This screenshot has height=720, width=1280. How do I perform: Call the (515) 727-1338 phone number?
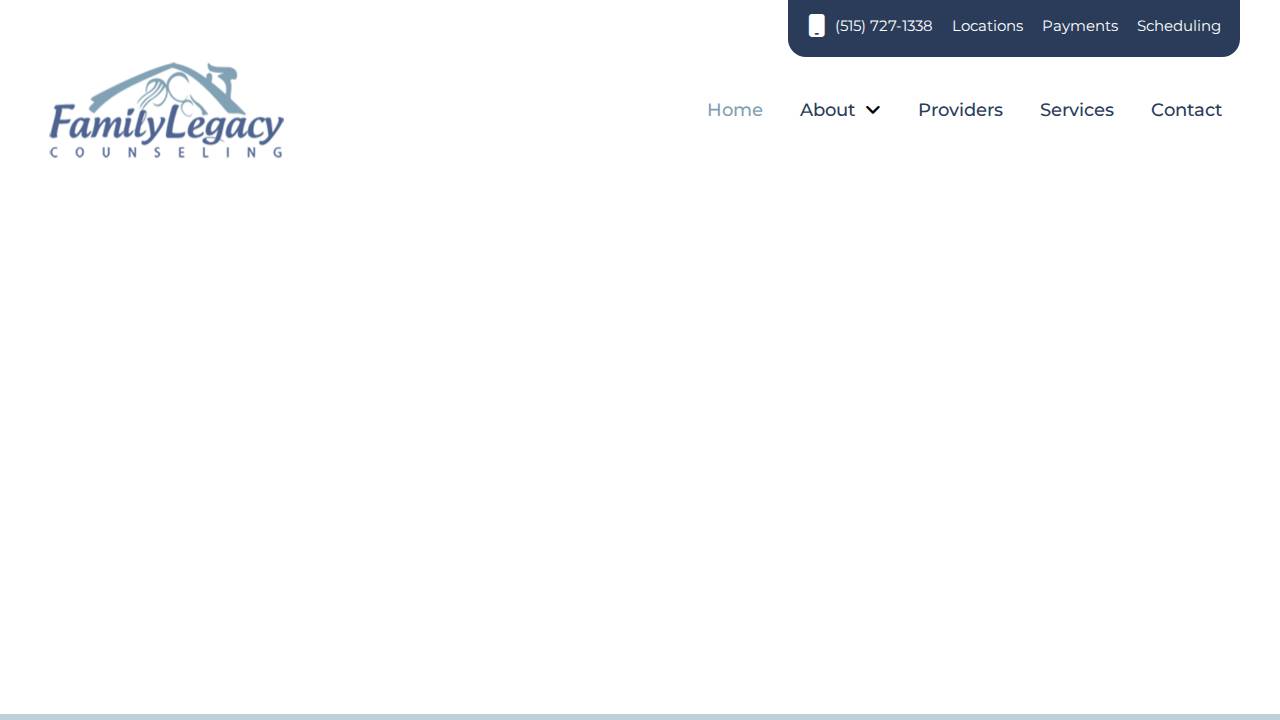[x=883, y=25]
